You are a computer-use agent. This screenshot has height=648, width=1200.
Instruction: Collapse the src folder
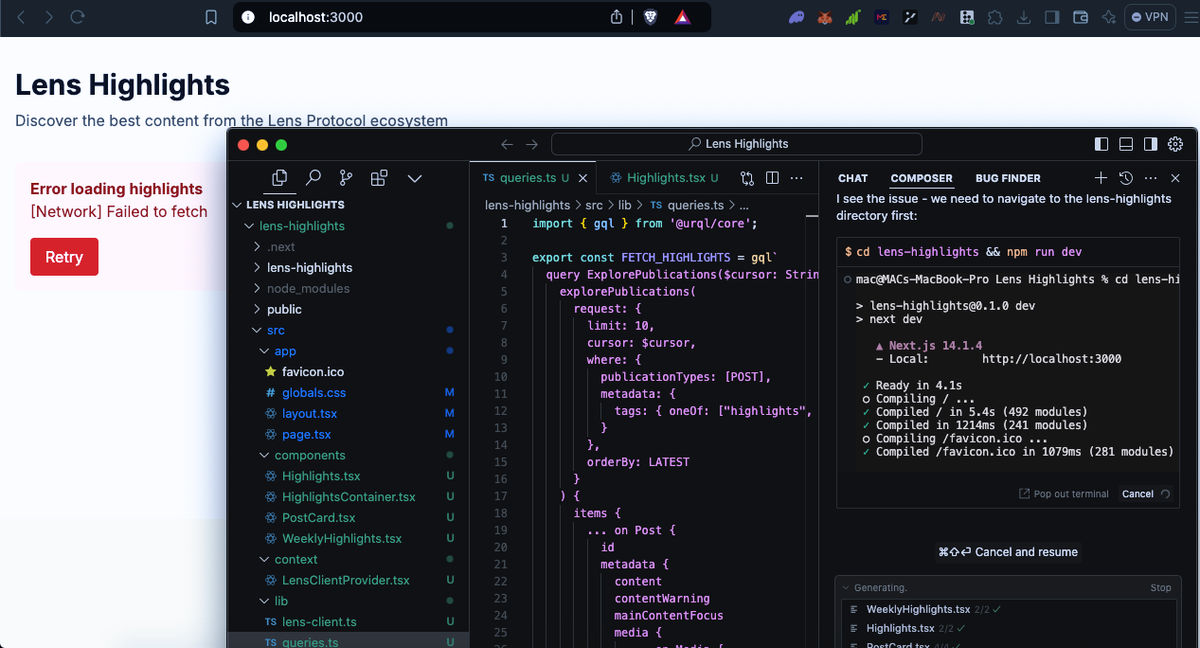coord(346,330)
